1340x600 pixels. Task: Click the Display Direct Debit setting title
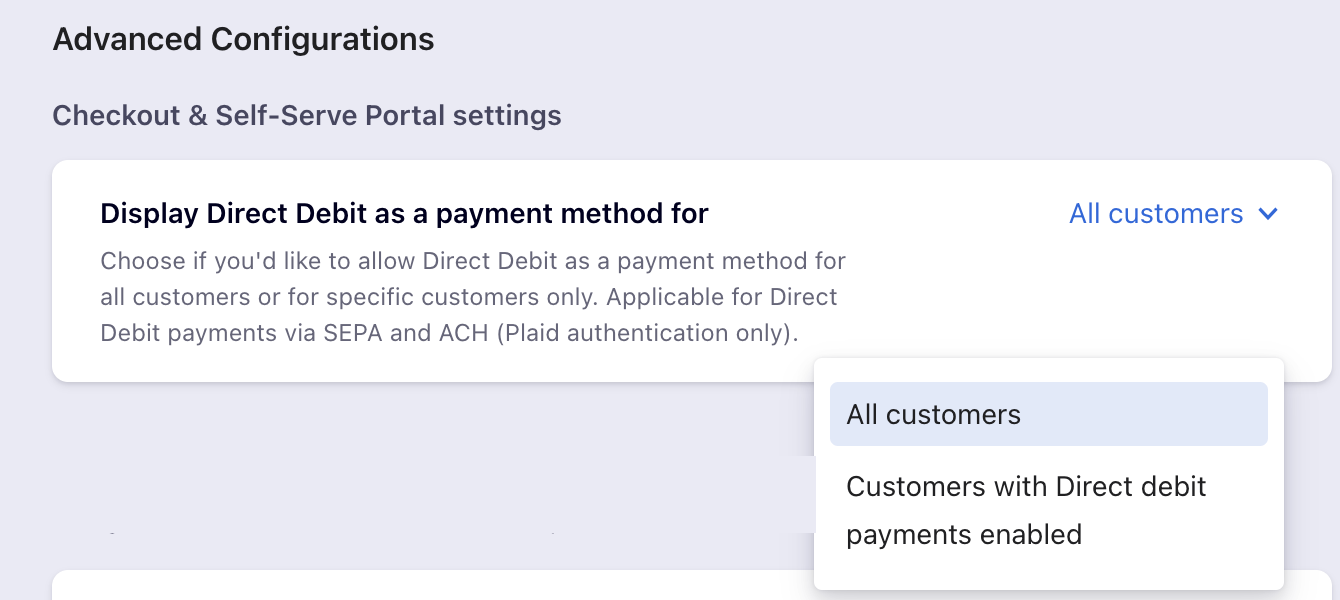click(404, 213)
